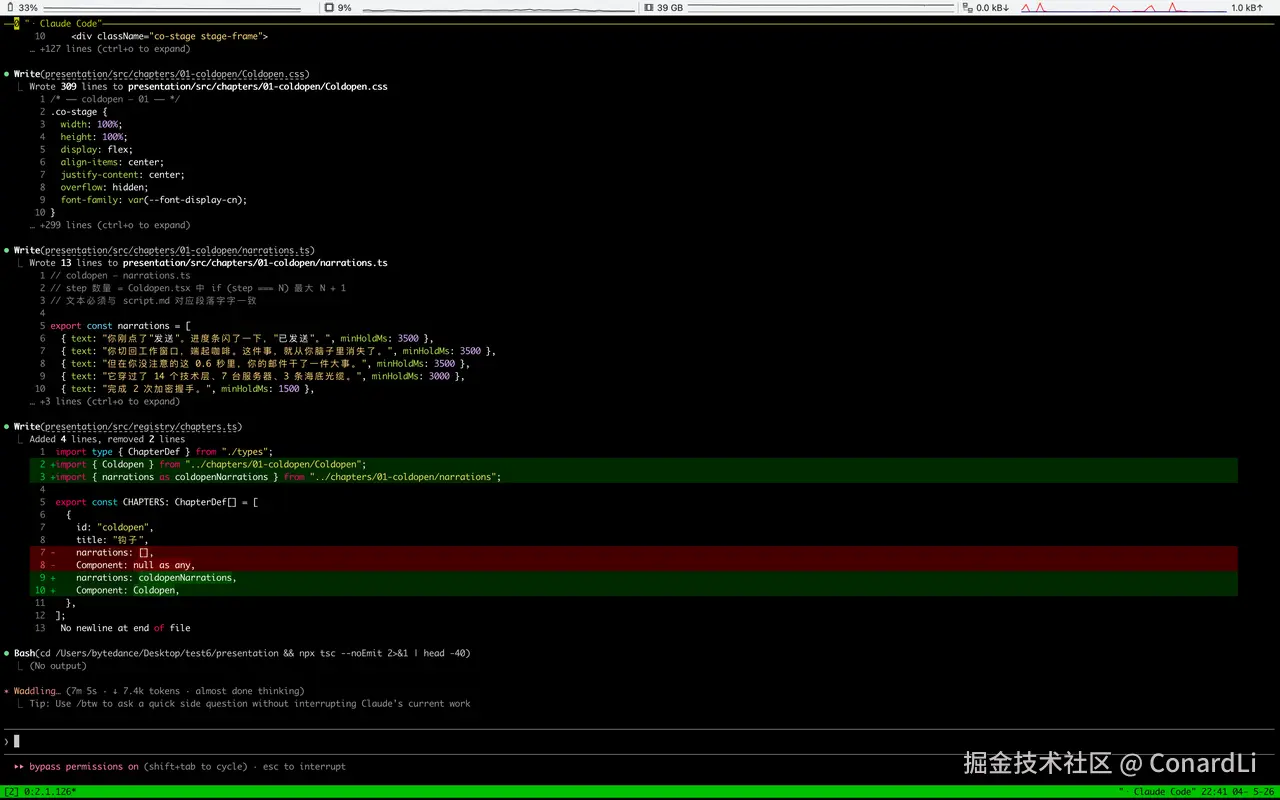Expand the +3 lines collapsed narrations output
This screenshot has height=800, width=1280.
click(105, 401)
